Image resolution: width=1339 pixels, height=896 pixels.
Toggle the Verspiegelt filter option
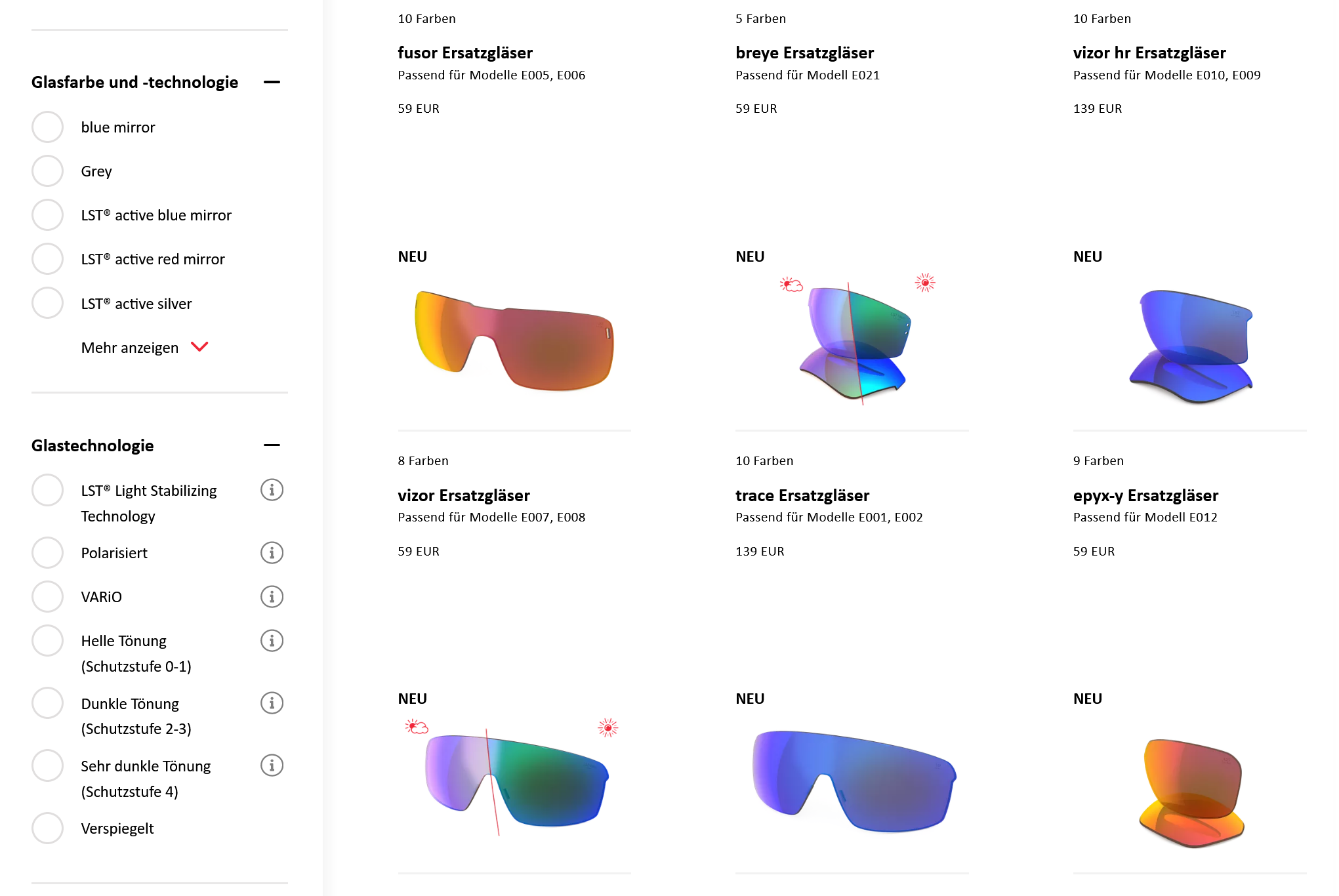[48, 828]
